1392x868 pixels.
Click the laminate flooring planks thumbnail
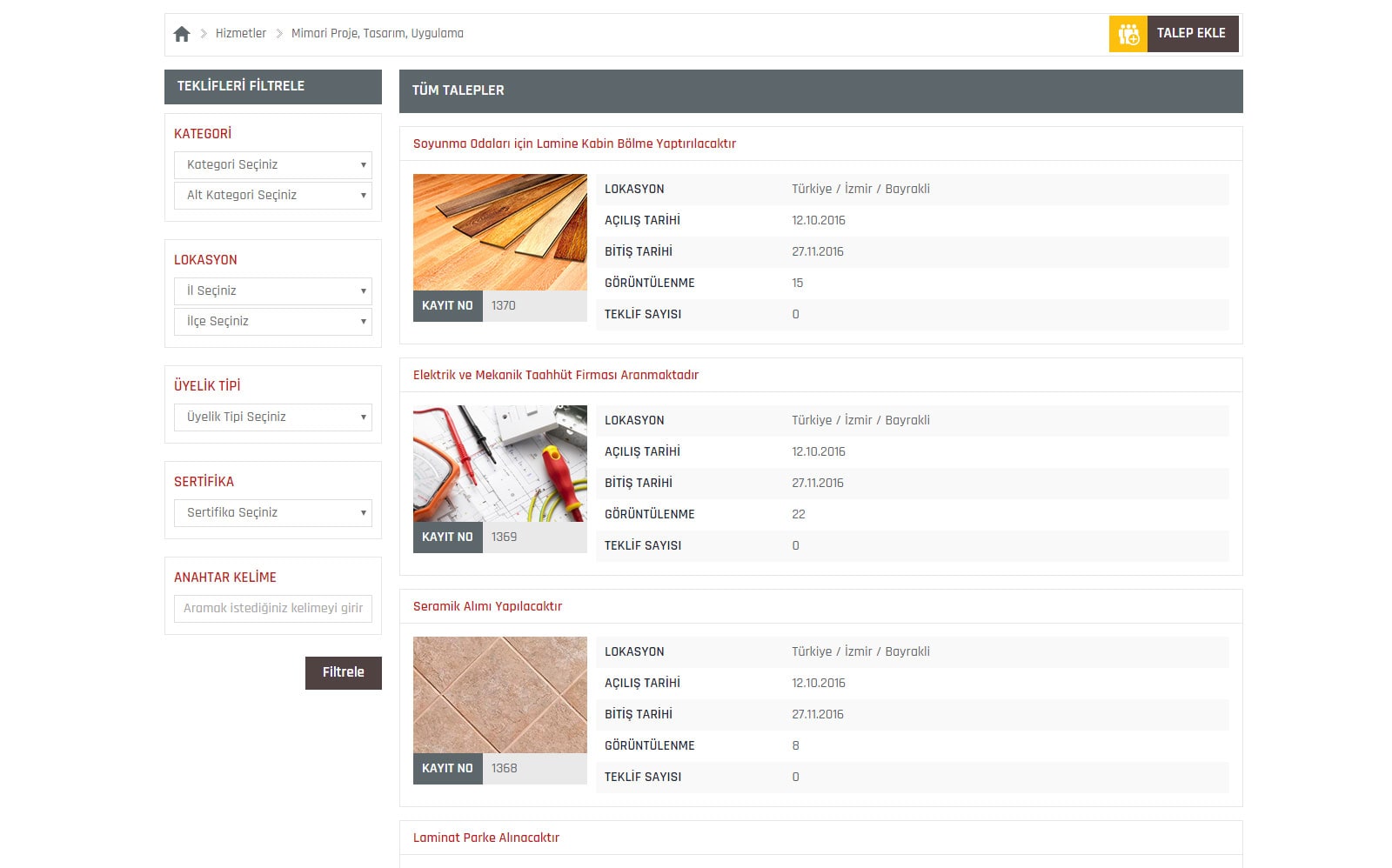(499, 232)
